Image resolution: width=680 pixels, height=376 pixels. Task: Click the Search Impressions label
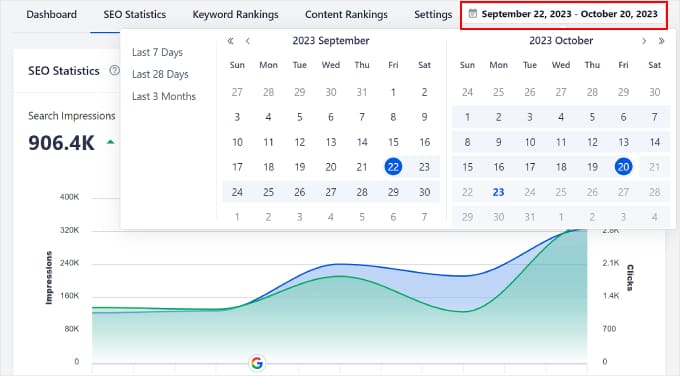(x=72, y=116)
